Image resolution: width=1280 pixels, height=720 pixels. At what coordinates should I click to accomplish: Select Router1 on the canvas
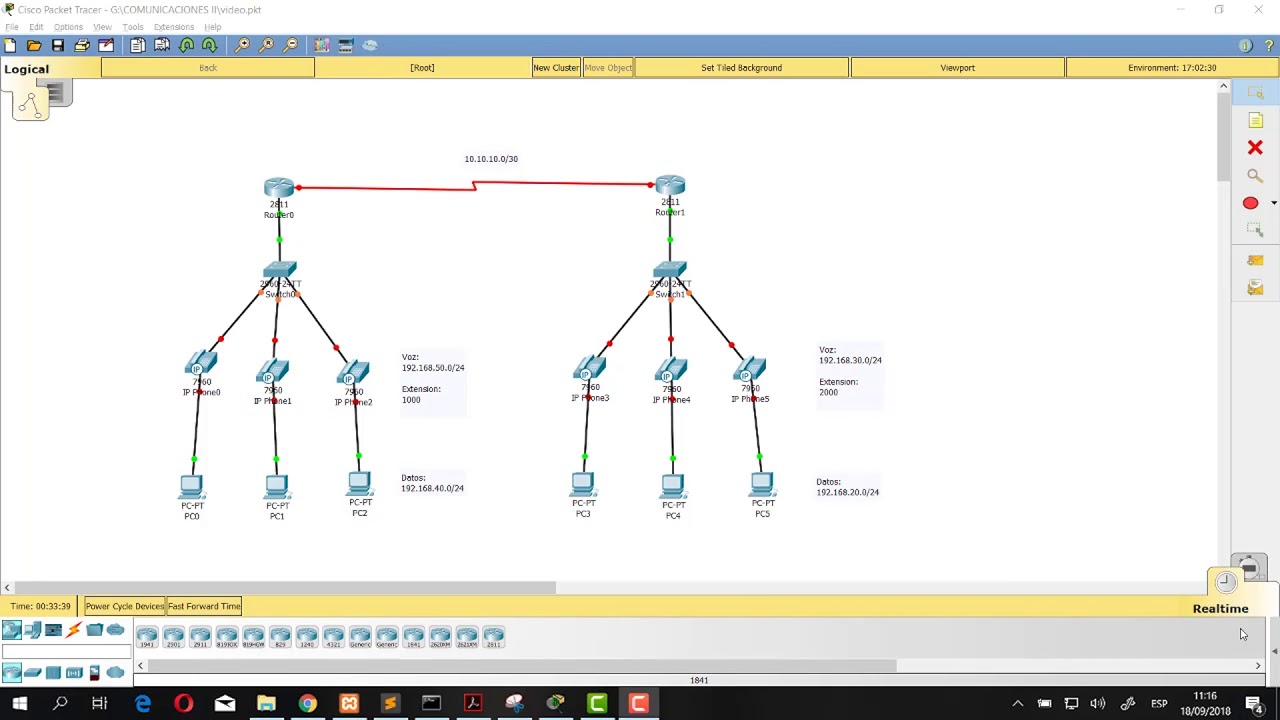[670, 185]
